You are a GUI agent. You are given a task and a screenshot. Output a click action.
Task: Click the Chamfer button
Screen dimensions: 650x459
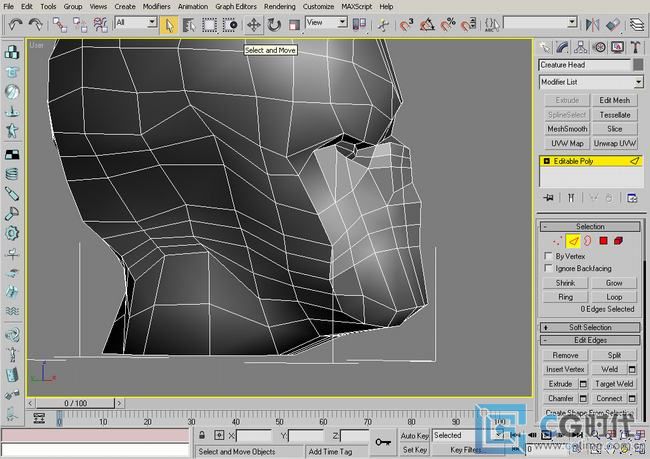tap(561, 398)
